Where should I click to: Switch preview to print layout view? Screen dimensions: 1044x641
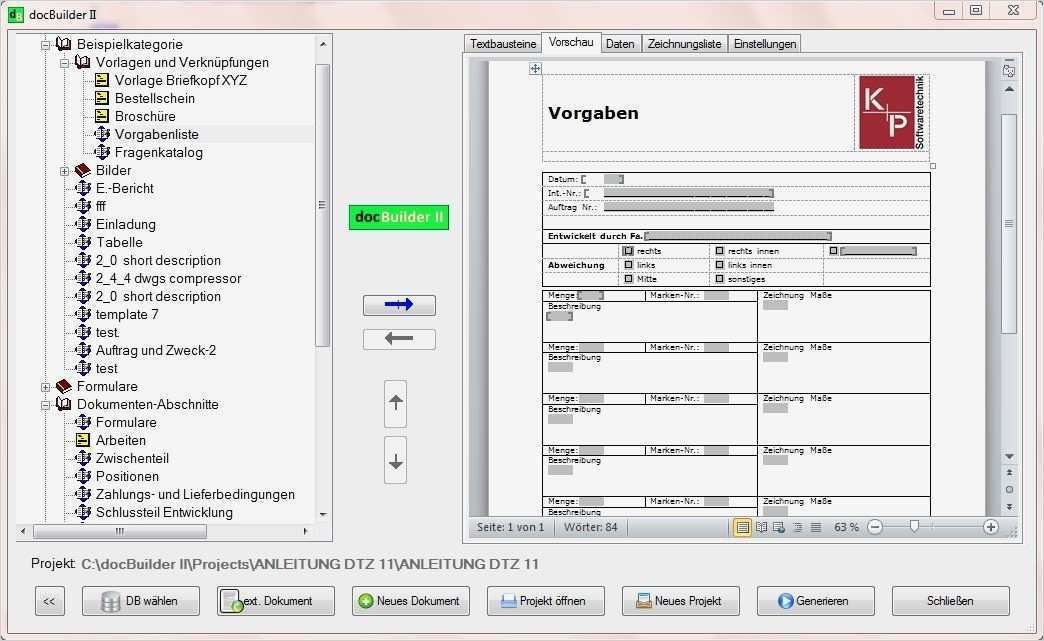742,527
